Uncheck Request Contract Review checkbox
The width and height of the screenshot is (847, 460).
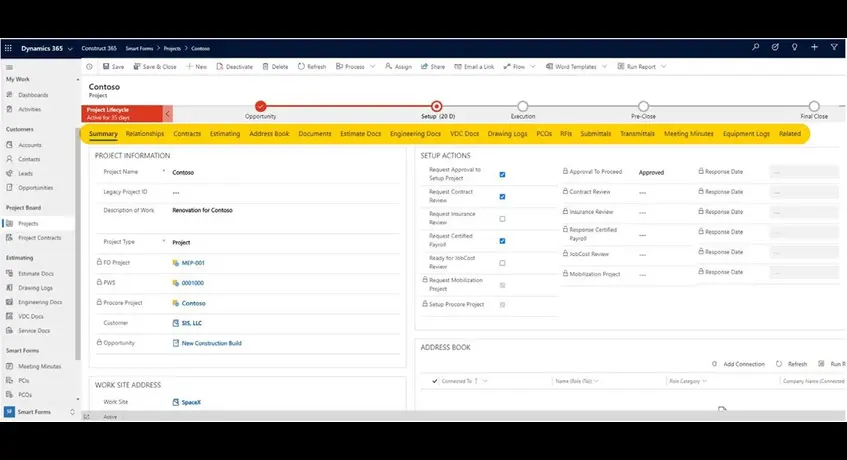point(502,197)
